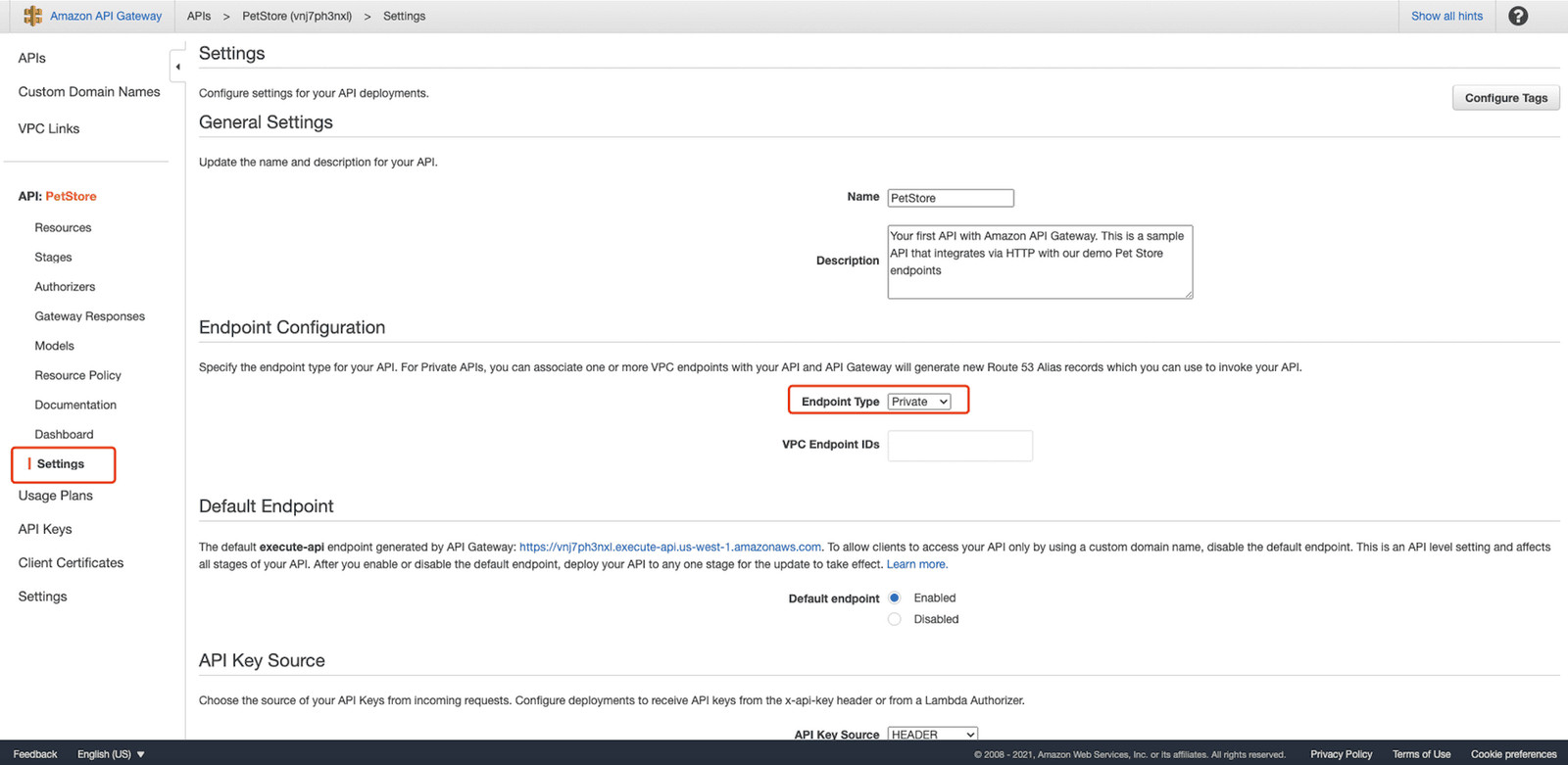Open Dashboard under PetStore API
1568x765 pixels.
[64, 434]
